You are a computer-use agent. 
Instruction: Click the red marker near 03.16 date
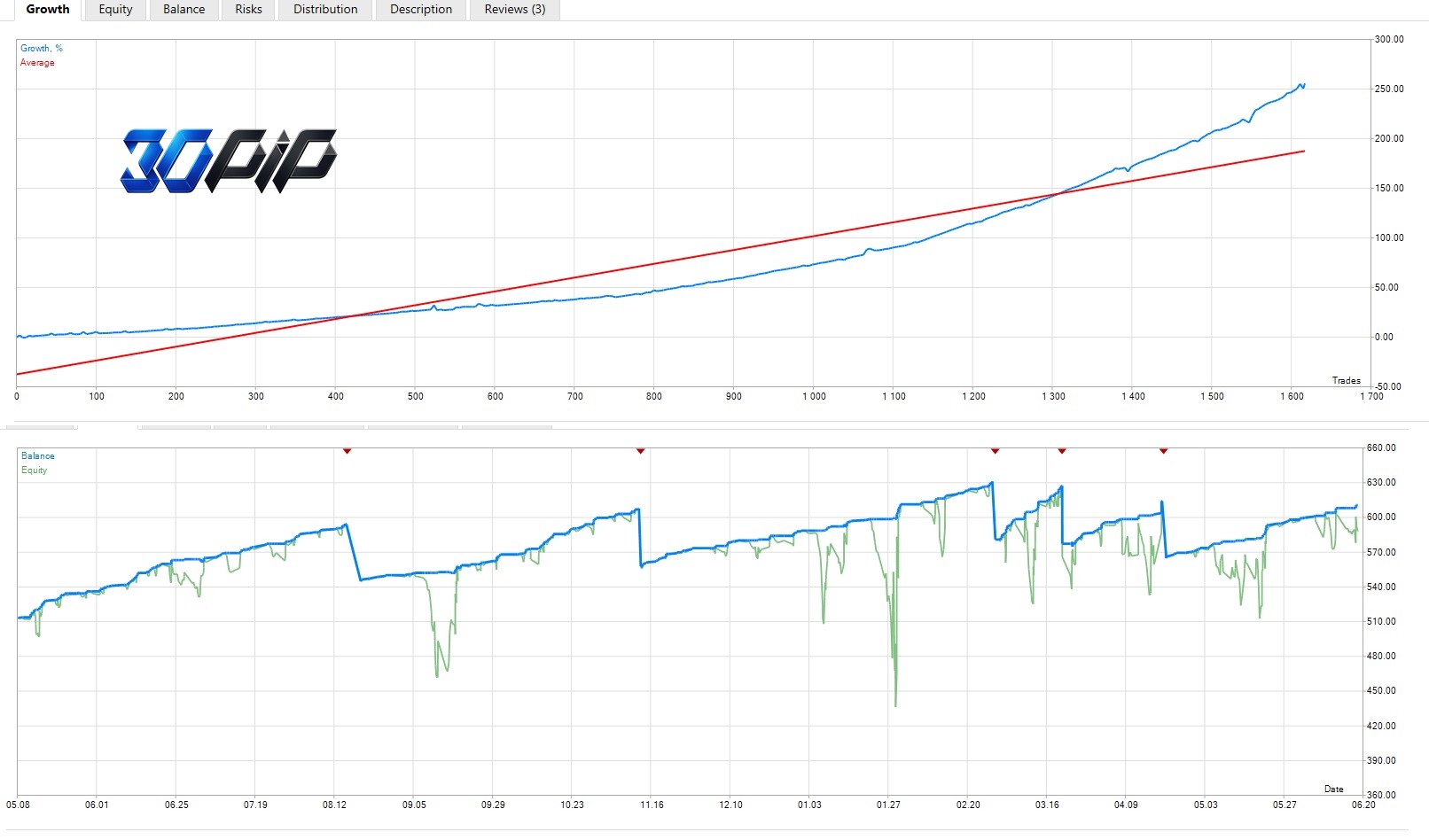tap(1061, 451)
